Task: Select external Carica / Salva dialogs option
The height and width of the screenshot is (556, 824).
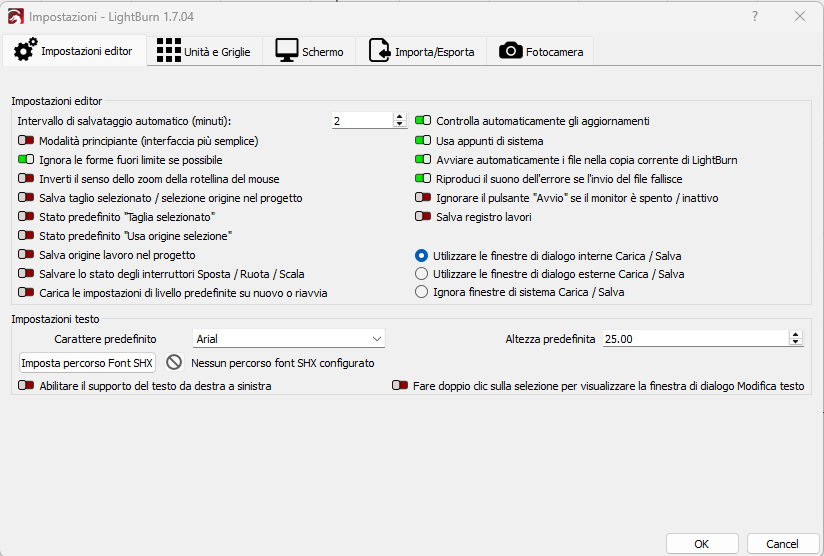Action: tap(422, 273)
